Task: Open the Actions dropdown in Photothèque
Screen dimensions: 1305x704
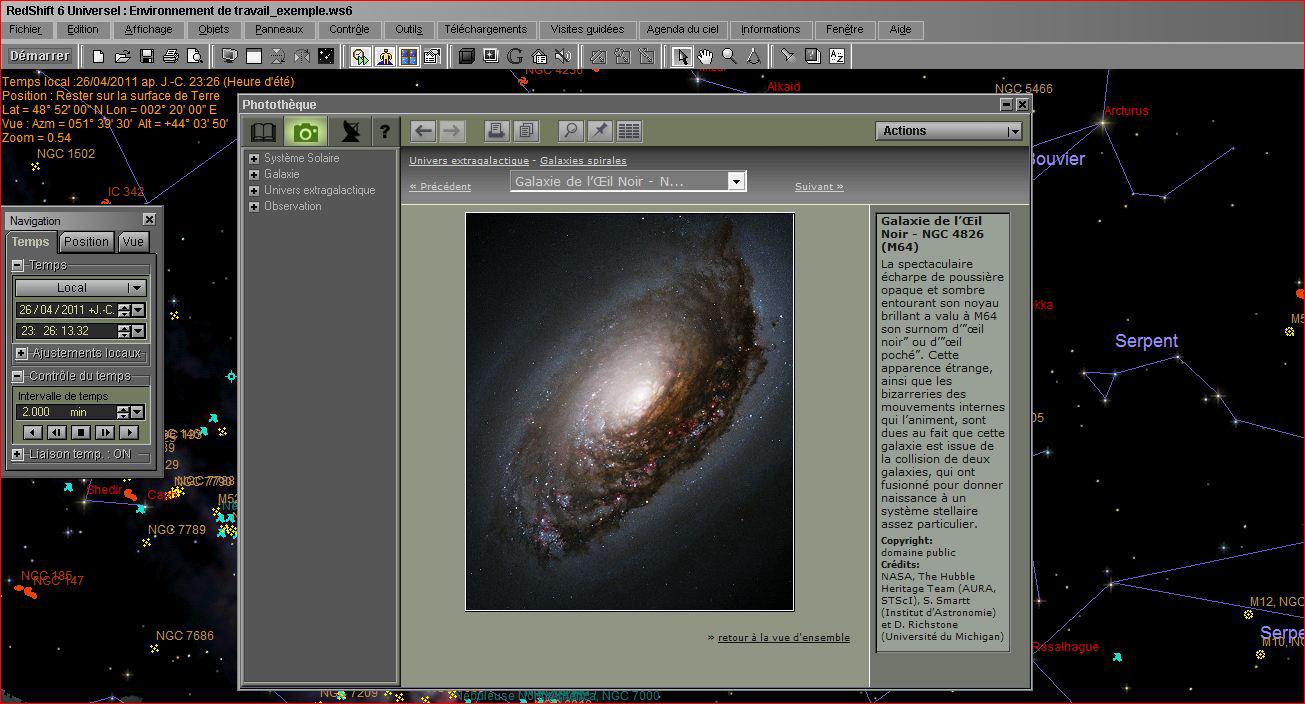Action: click(948, 131)
